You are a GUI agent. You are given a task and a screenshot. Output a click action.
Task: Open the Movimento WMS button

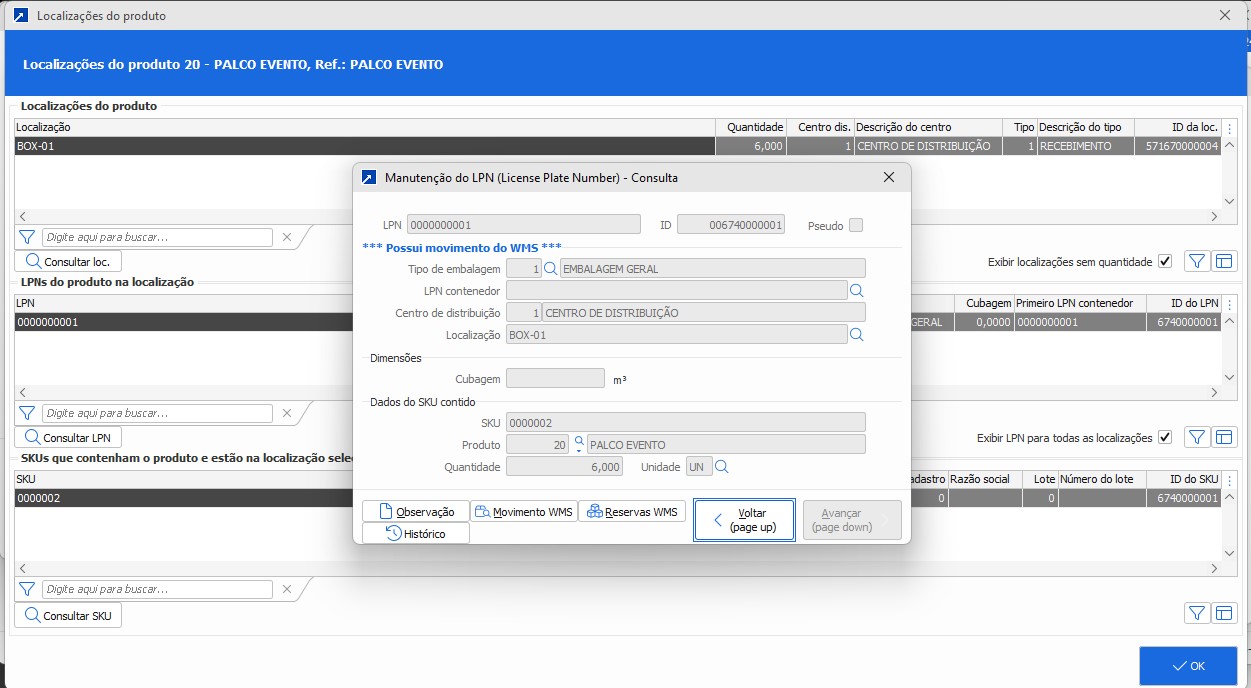524,512
